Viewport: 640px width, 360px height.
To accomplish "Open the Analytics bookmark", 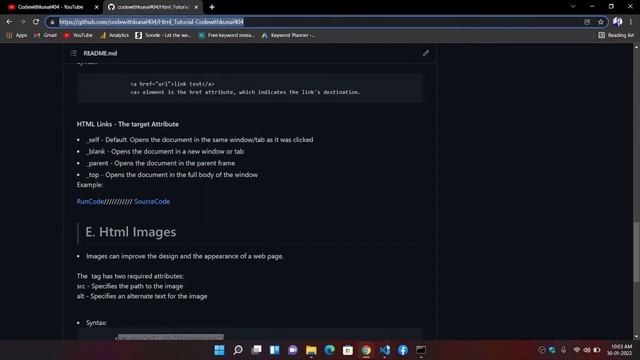I will click(x=114, y=36).
